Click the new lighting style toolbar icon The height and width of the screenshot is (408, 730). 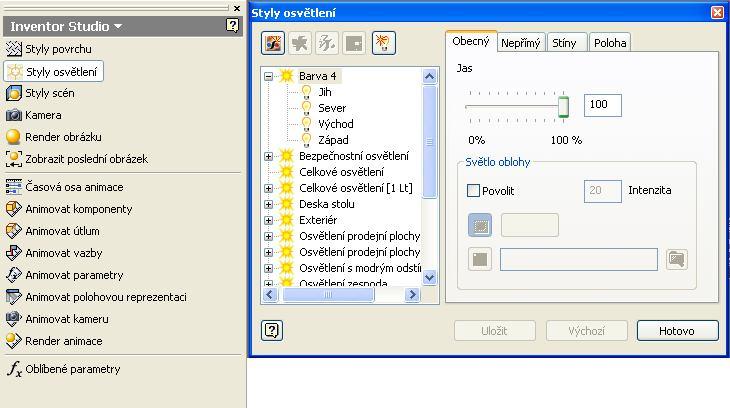tap(273, 43)
